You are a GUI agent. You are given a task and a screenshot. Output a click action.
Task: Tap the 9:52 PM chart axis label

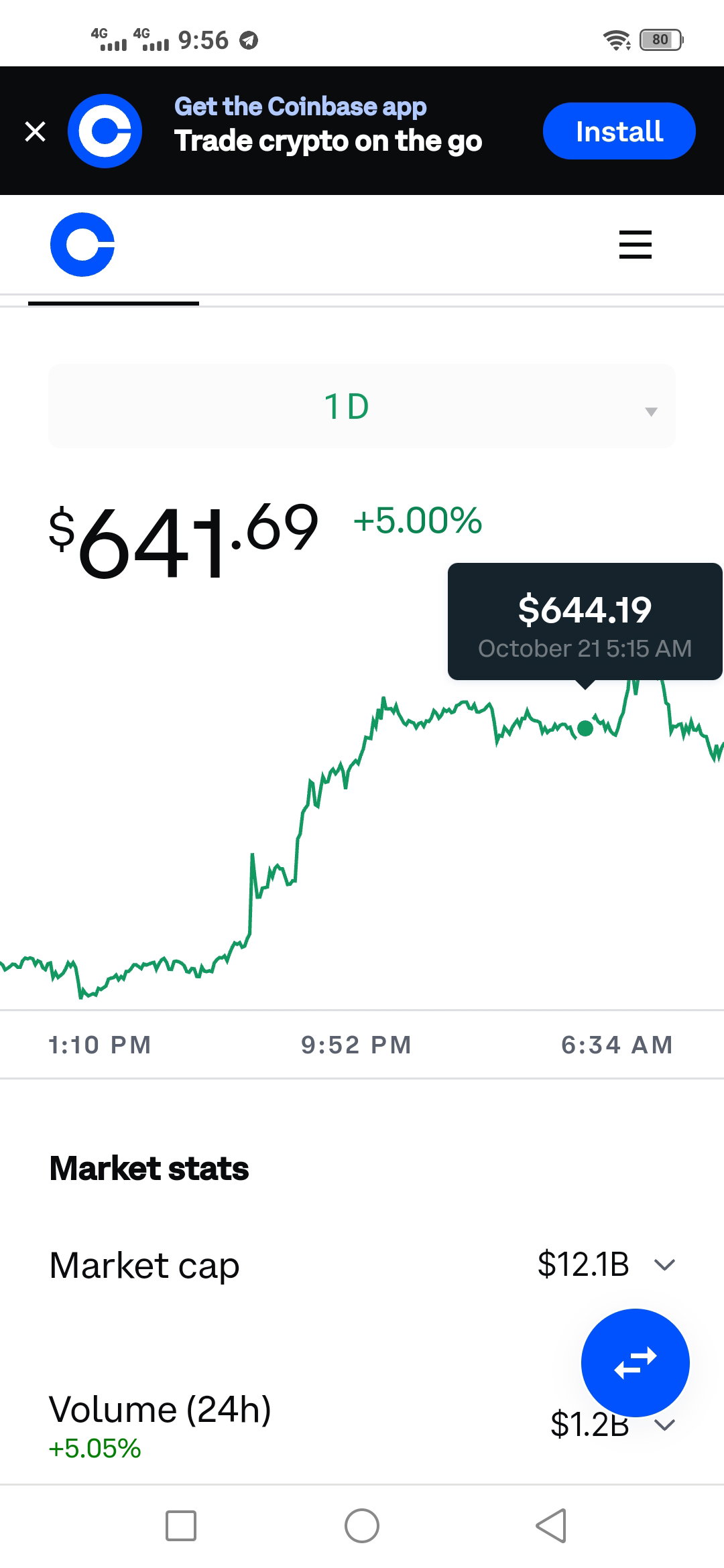point(356,1045)
